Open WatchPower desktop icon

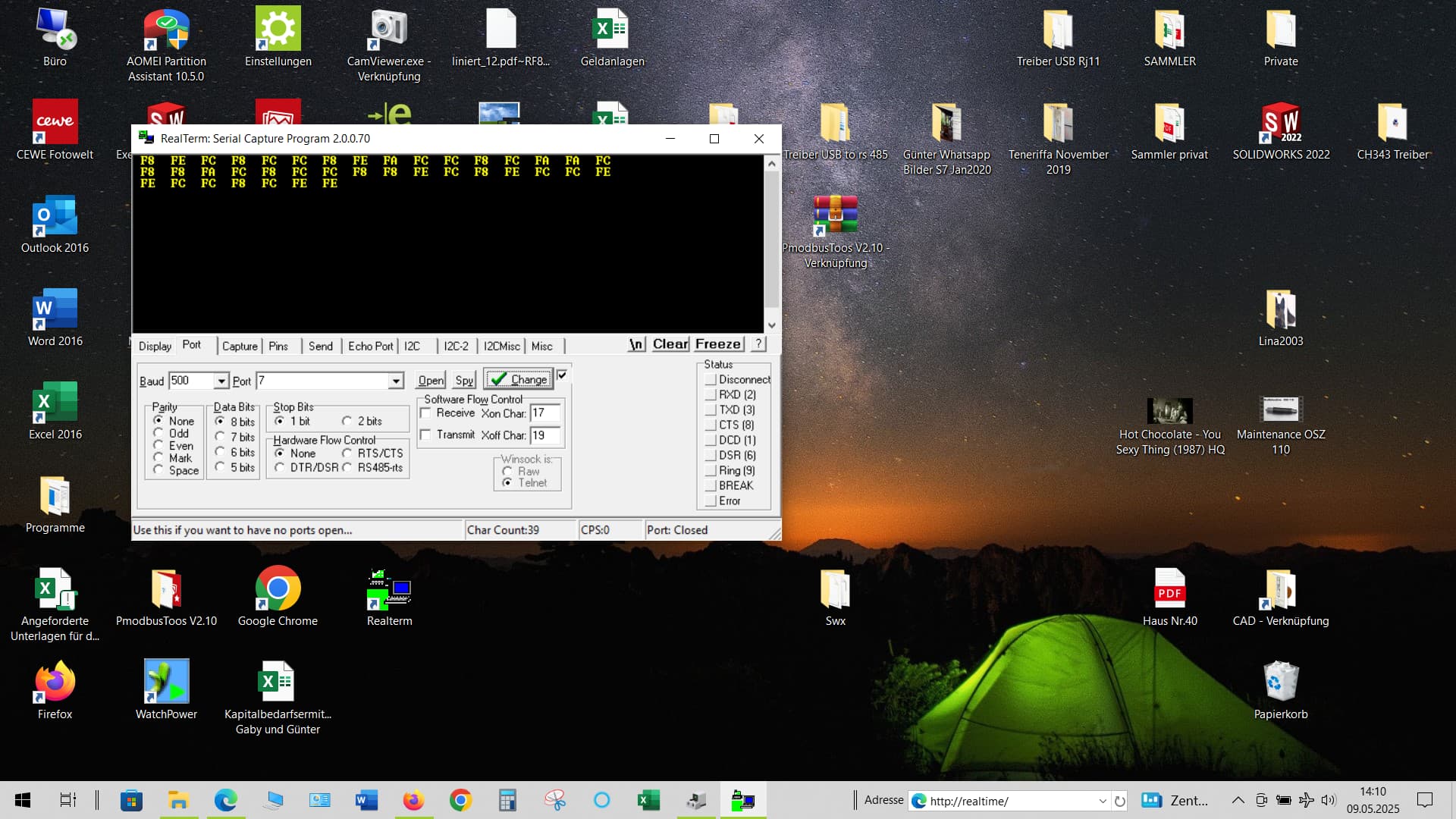point(166,690)
